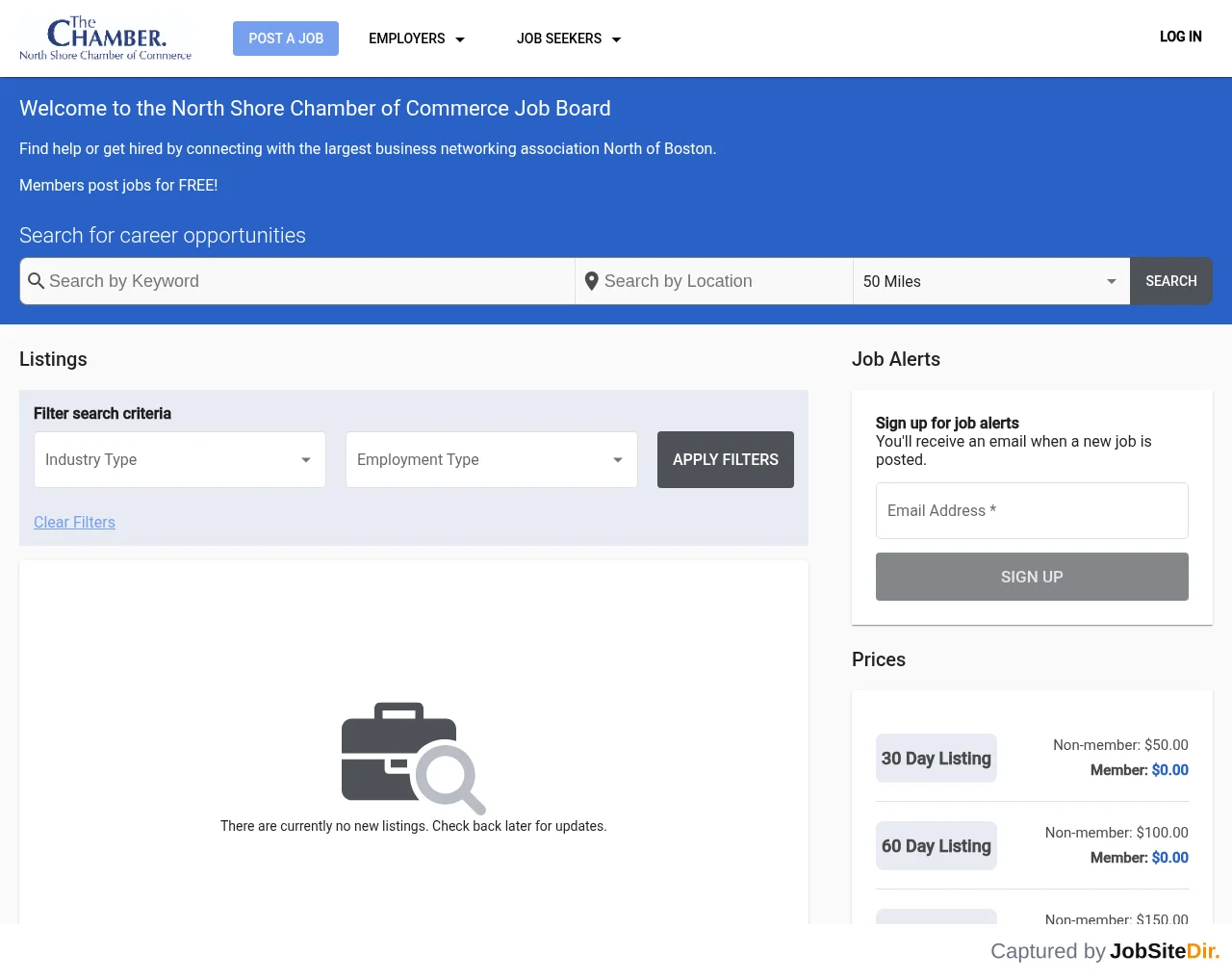This screenshot has width=1232, height=980.
Task: Click the Job Alerts heading
Action: tap(896, 359)
